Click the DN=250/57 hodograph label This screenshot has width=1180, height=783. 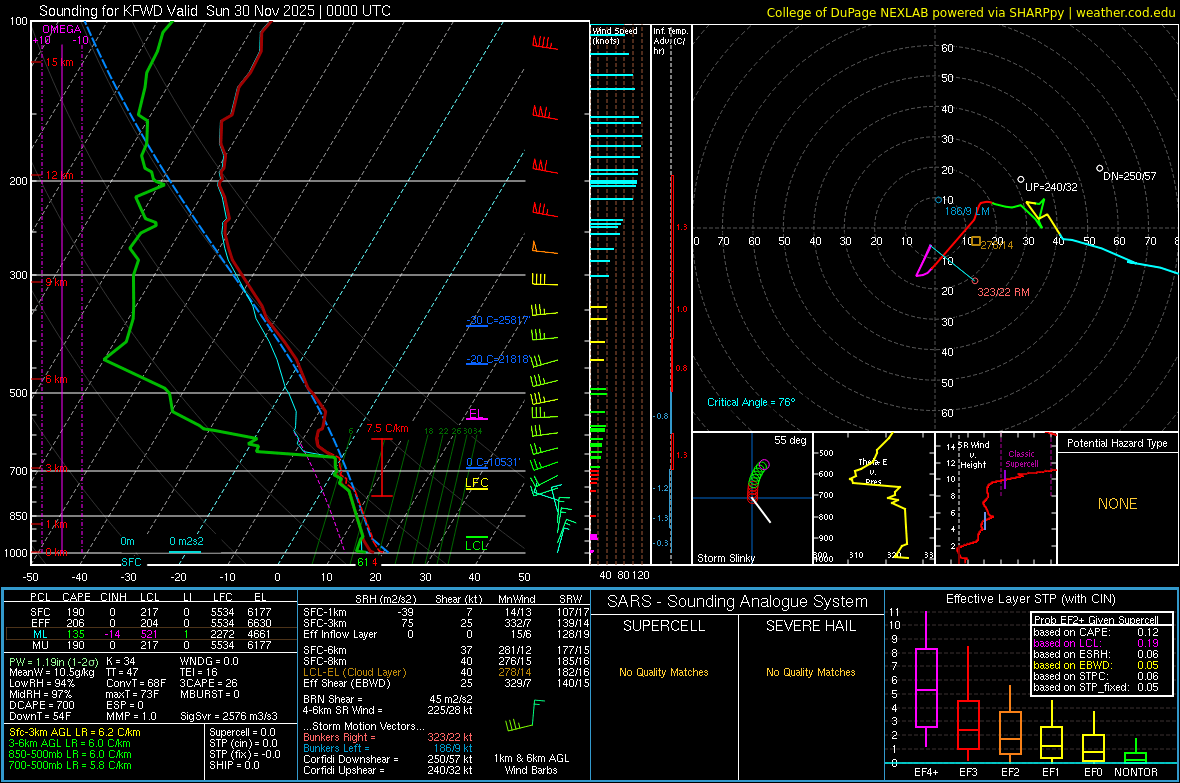[x=1130, y=176]
